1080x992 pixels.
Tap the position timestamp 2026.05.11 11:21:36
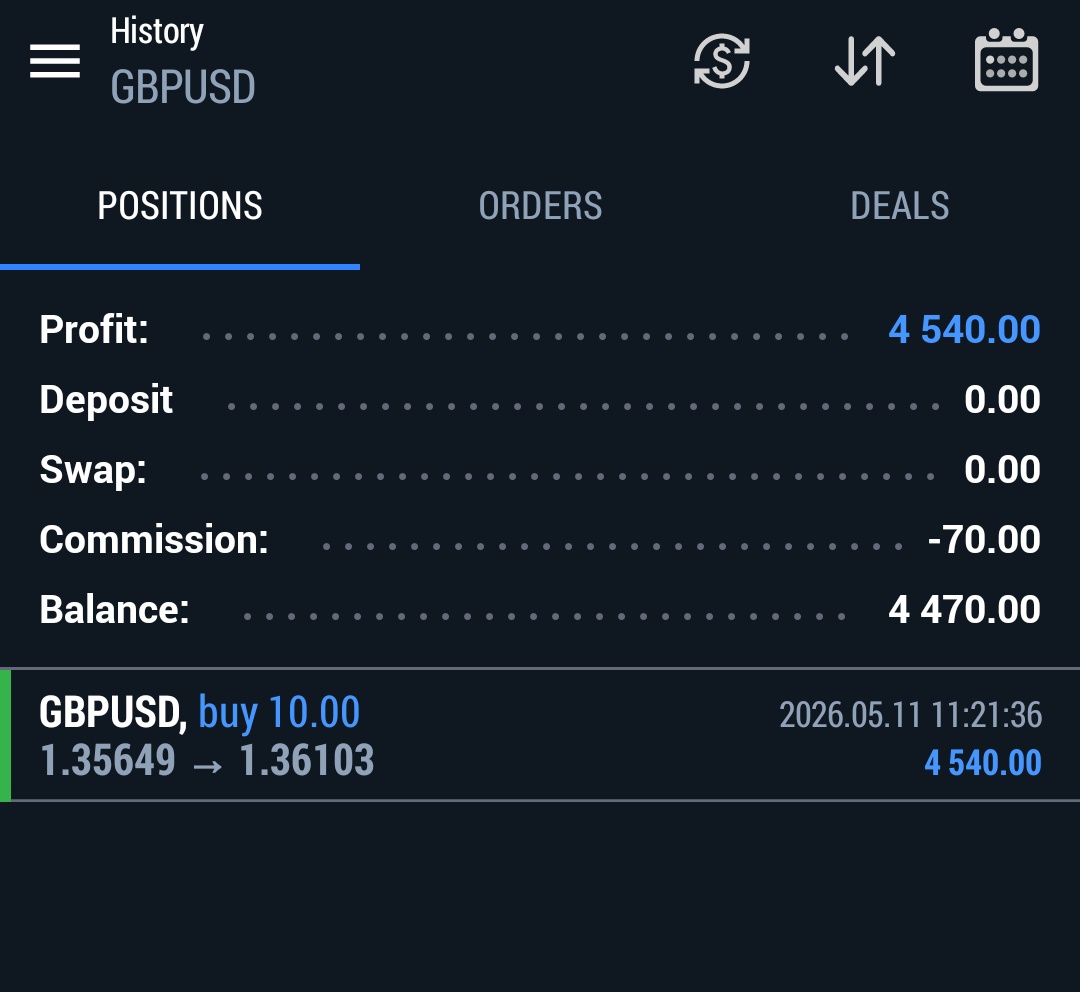coord(910,714)
